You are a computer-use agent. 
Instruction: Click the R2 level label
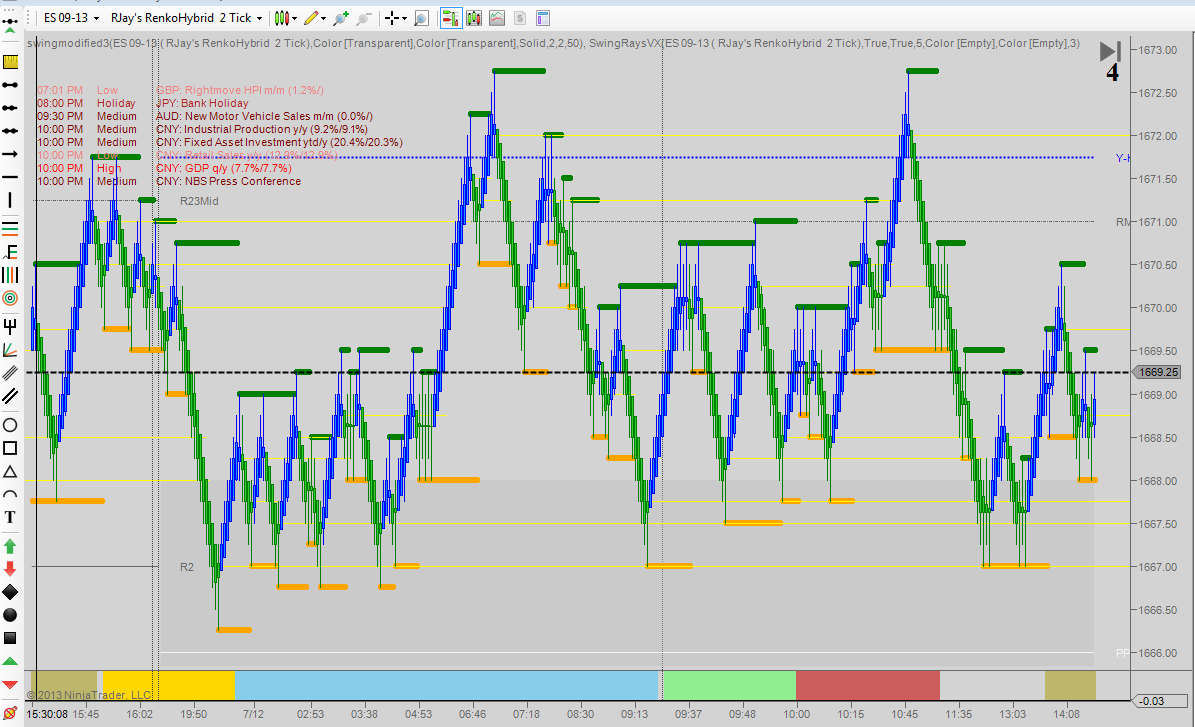pos(187,567)
